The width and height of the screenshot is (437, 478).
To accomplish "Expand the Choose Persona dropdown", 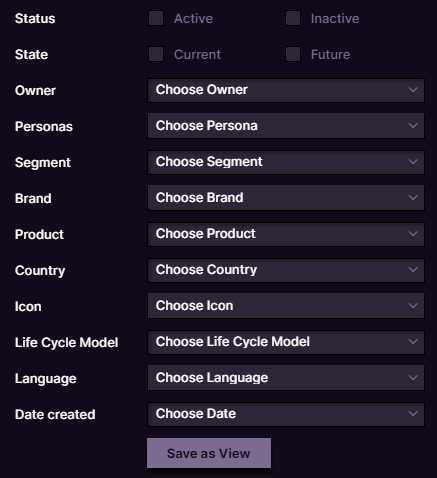I will tap(286, 126).
